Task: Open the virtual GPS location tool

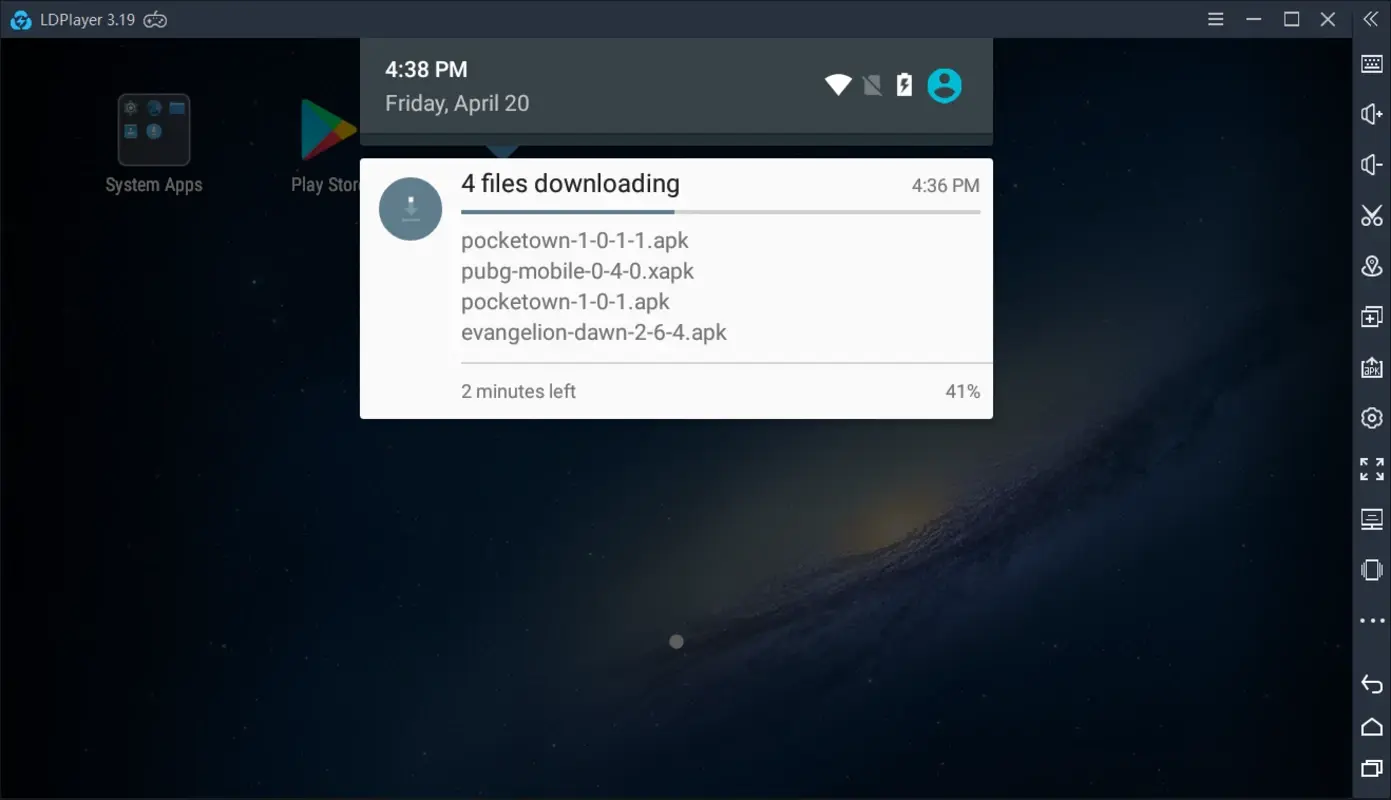Action: coord(1371,266)
